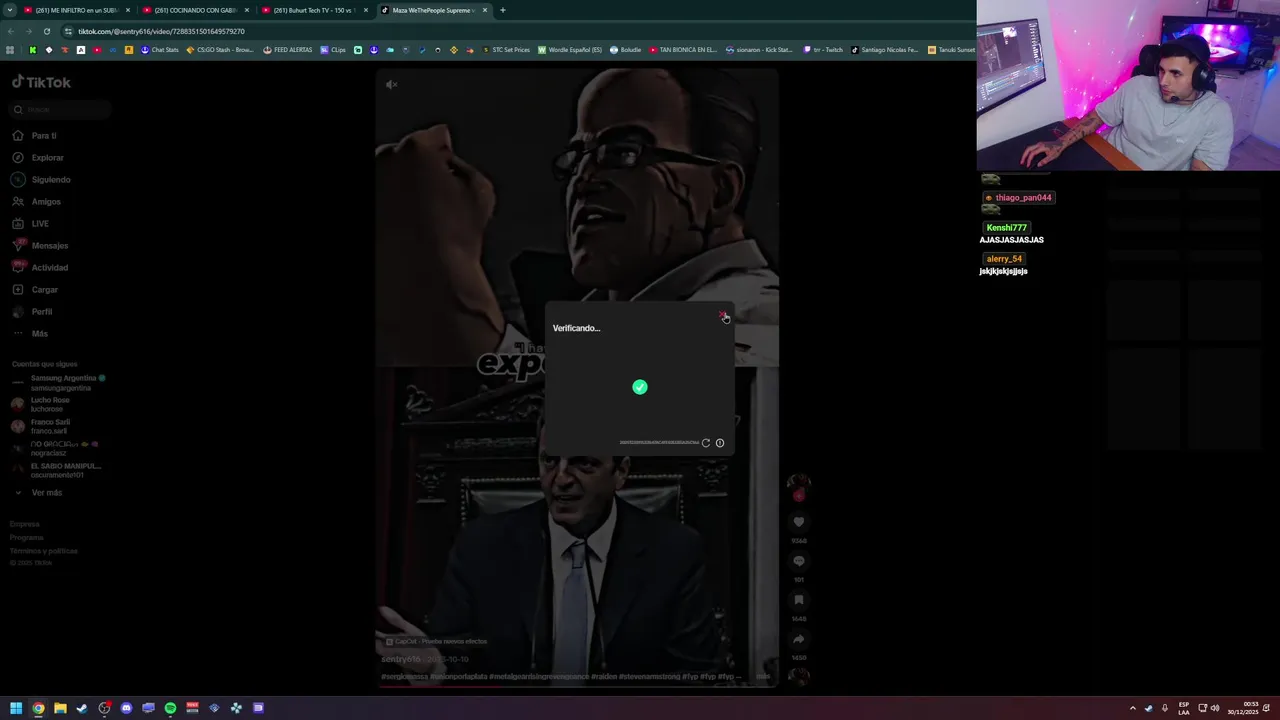Open the Empresa footer link
Image resolution: width=1280 pixels, height=720 pixels.
point(25,524)
